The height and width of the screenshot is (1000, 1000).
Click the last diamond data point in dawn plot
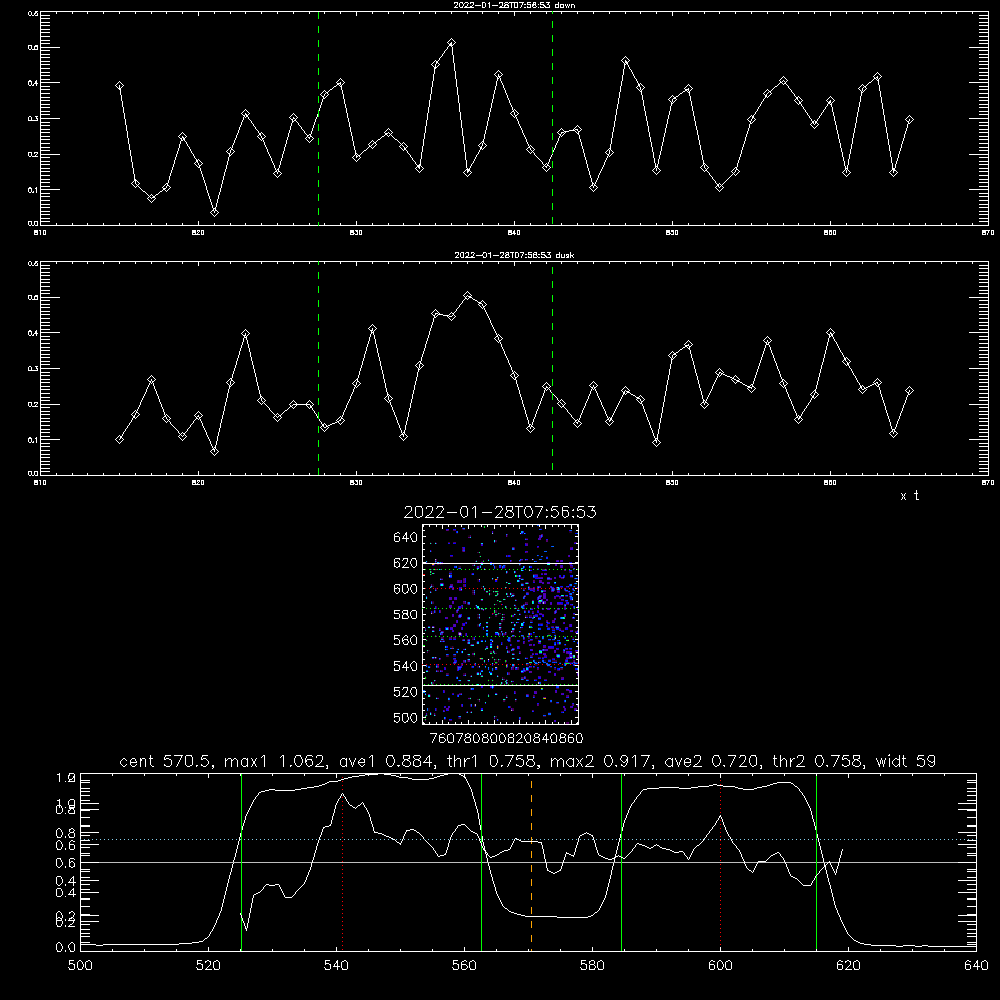pos(909,119)
